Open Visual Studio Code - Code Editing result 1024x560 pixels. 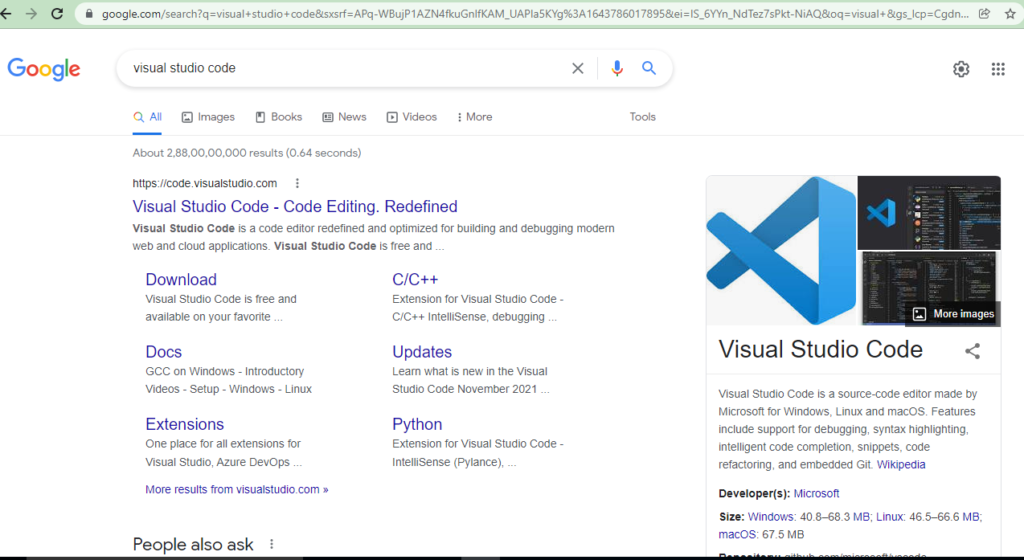(x=295, y=206)
